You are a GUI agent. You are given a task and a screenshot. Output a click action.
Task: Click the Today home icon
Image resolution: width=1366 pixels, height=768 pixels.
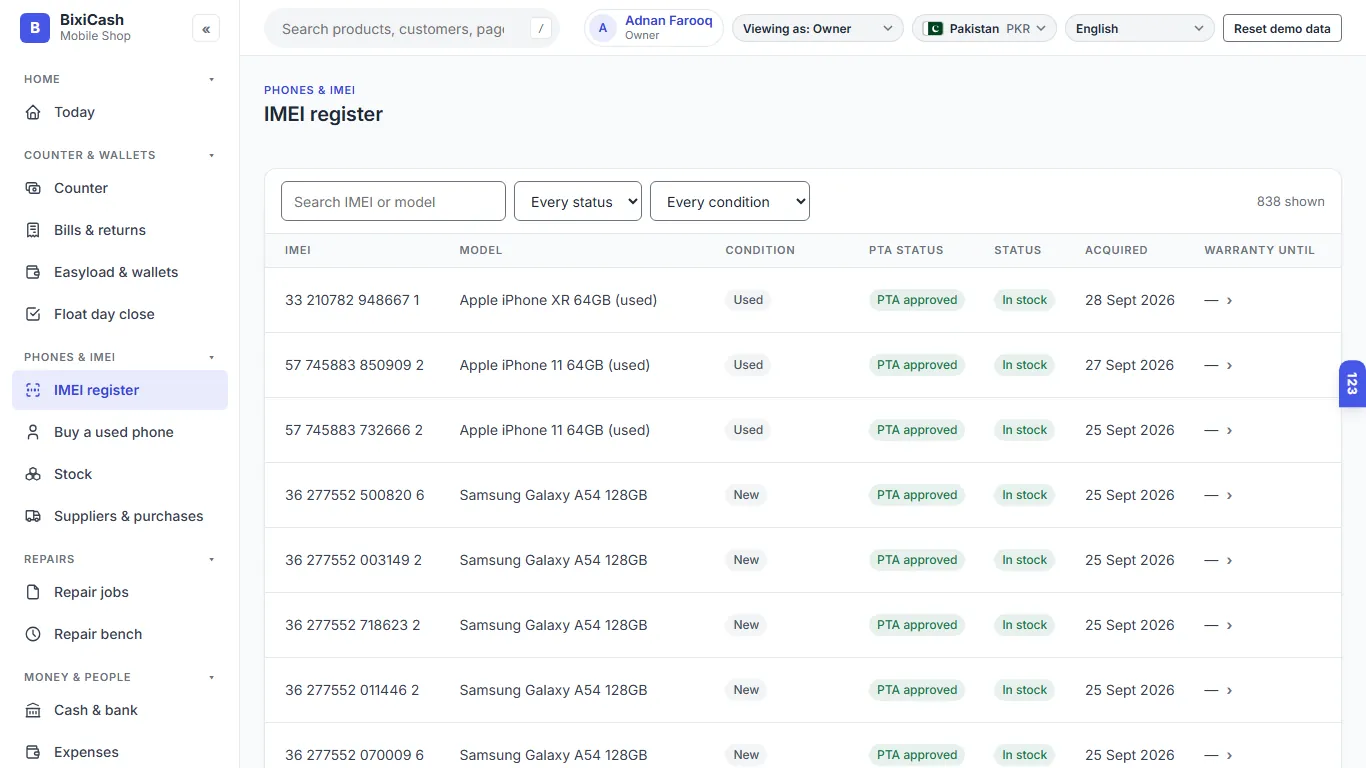(x=33, y=112)
